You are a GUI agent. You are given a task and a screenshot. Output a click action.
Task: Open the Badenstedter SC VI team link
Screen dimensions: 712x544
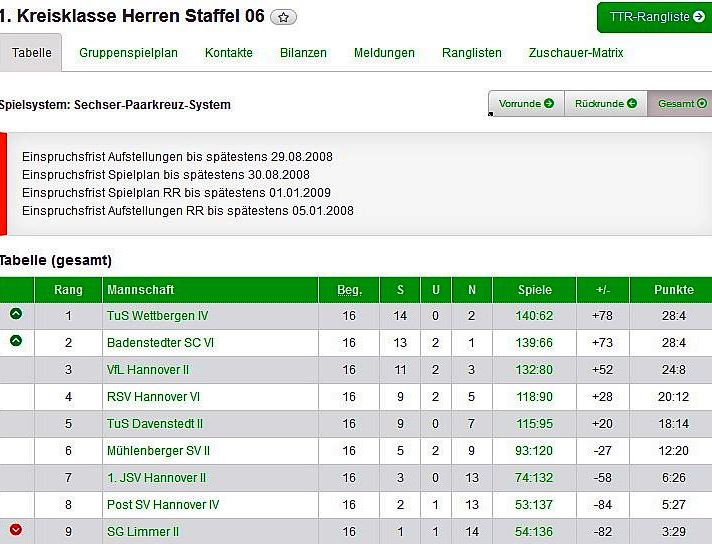pyautogui.click(x=160, y=343)
